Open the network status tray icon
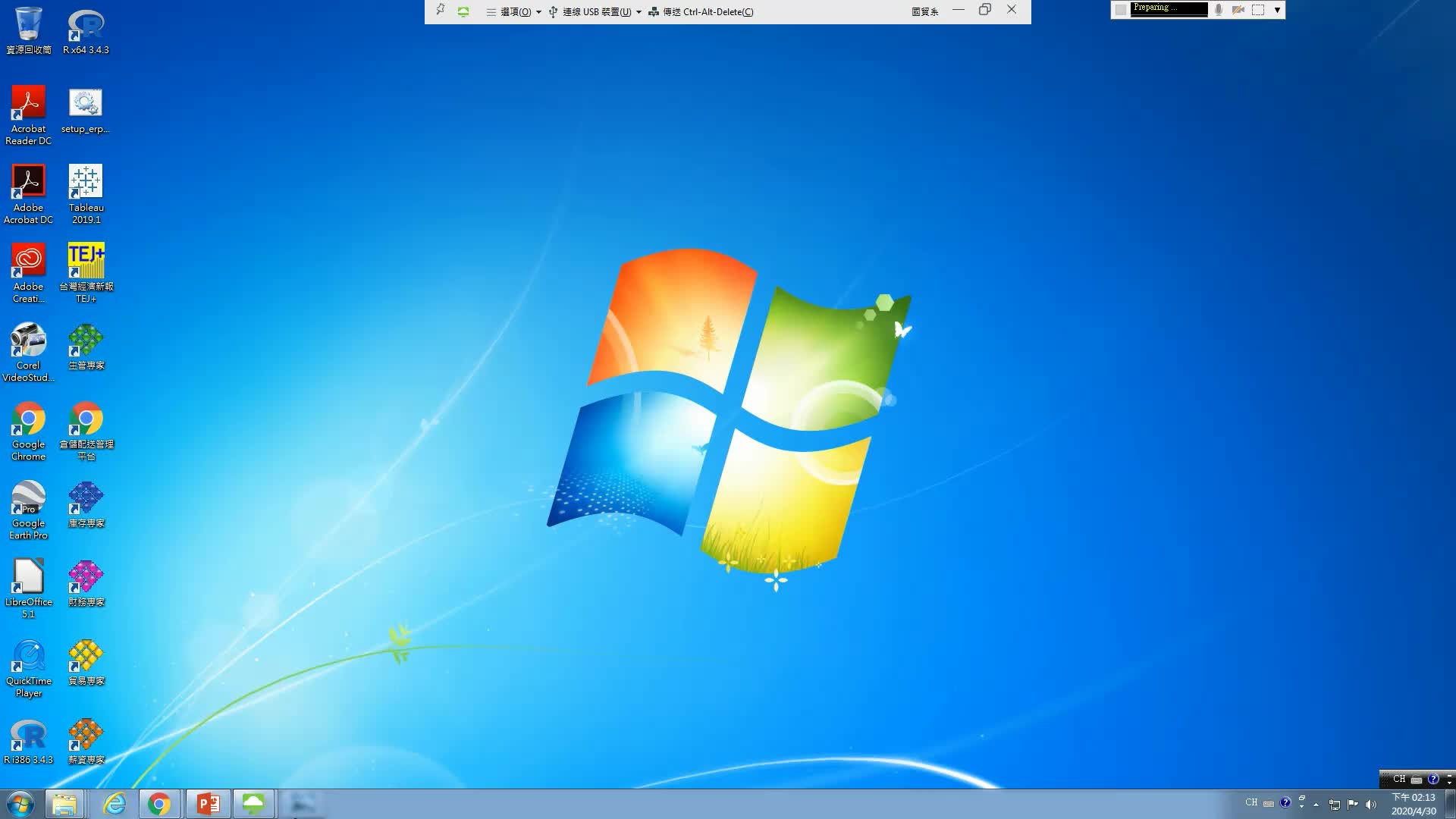The height and width of the screenshot is (819, 1456). pyautogui.click(x=1335, y=805)
